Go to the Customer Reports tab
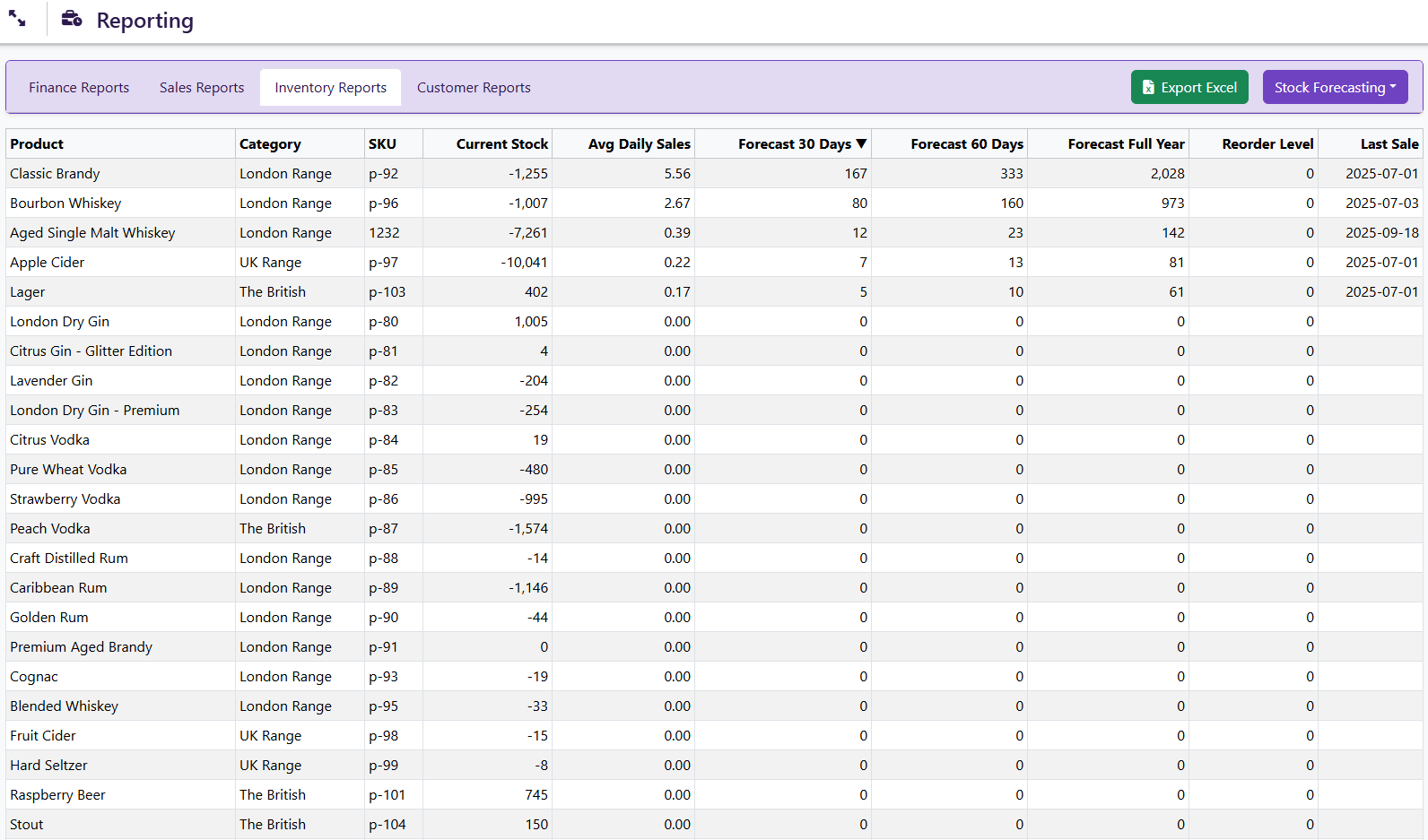This screenshot has height=840, width=1428. (474, 88)
